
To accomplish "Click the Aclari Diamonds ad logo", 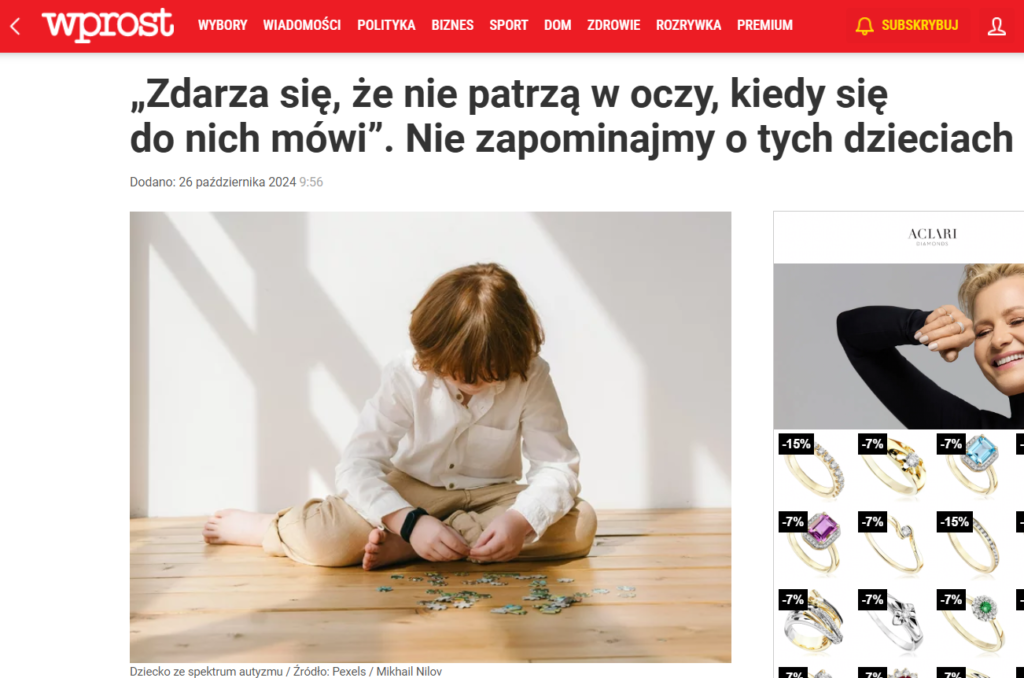I will point(932,236).
